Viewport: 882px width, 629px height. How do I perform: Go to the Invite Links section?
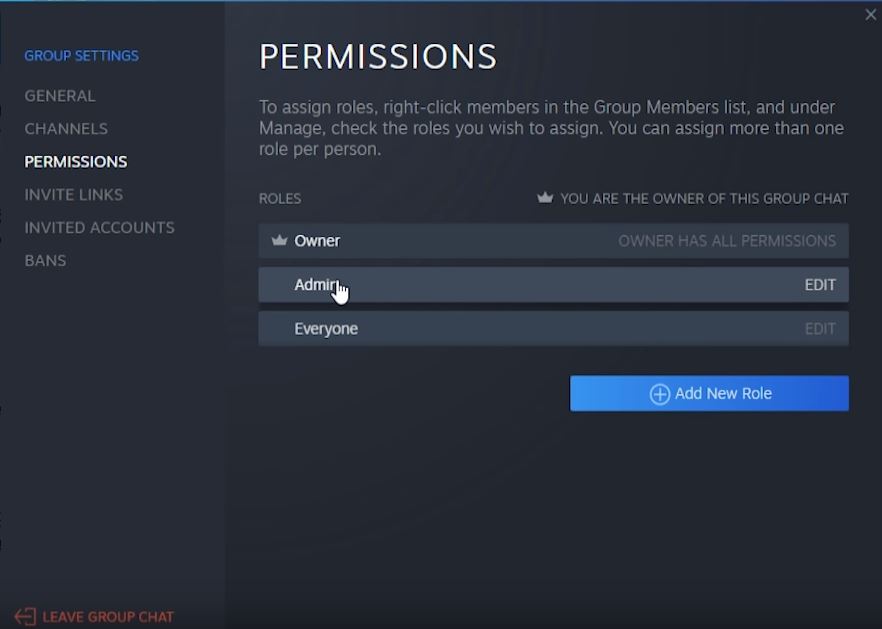coord(74,195)
